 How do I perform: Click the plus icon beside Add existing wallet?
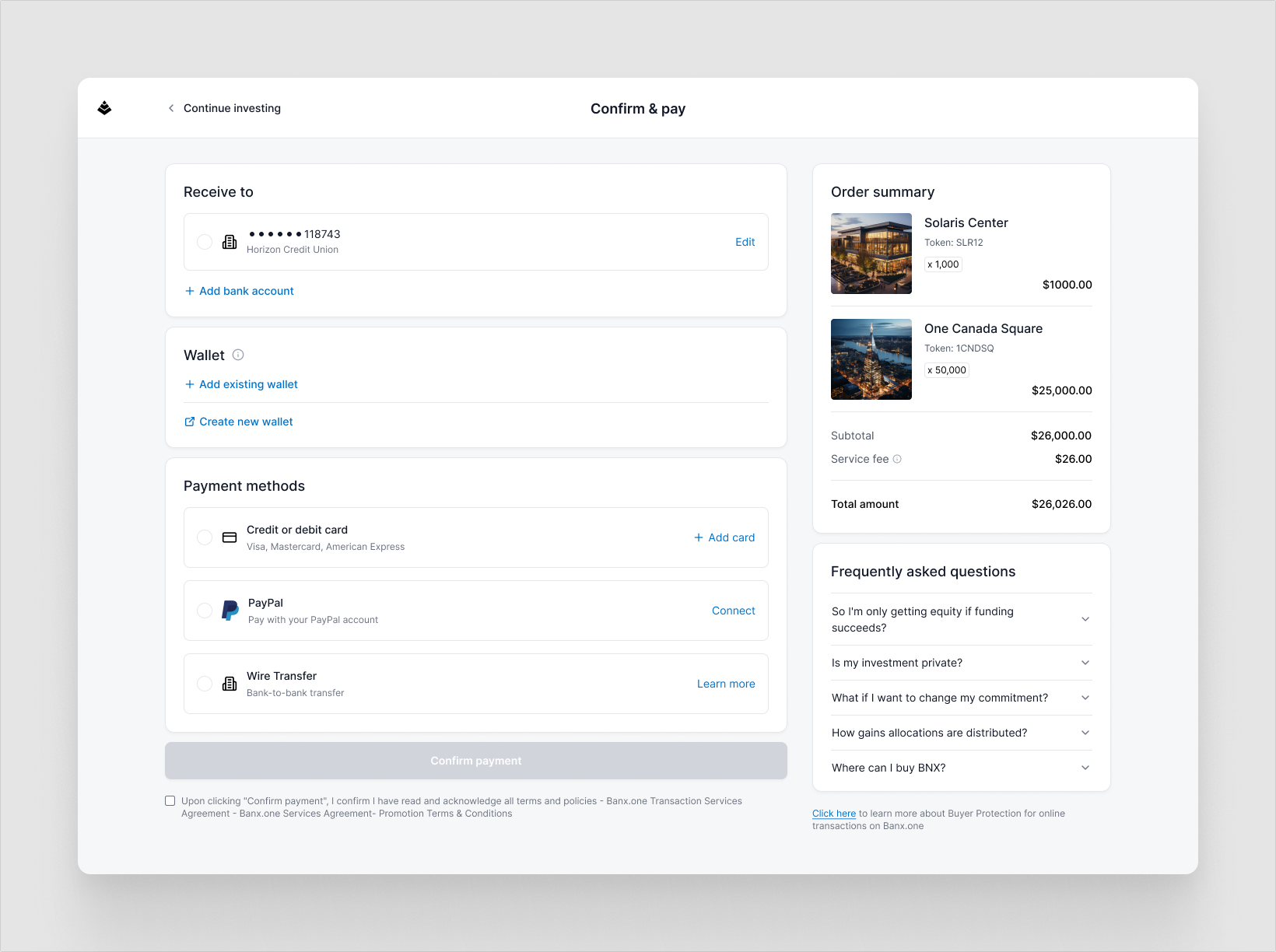189,384
